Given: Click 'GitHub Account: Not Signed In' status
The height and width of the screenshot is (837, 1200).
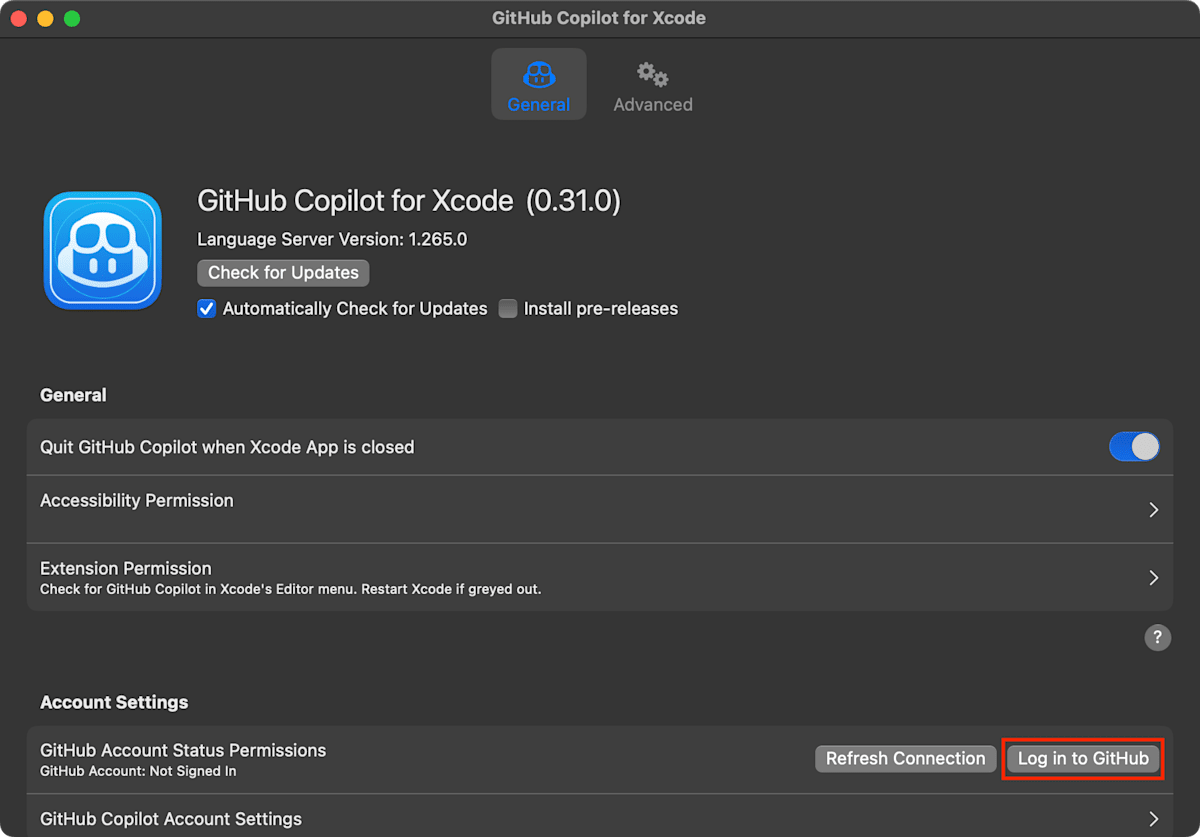Looking at the screenshot, I should (138, 771).
